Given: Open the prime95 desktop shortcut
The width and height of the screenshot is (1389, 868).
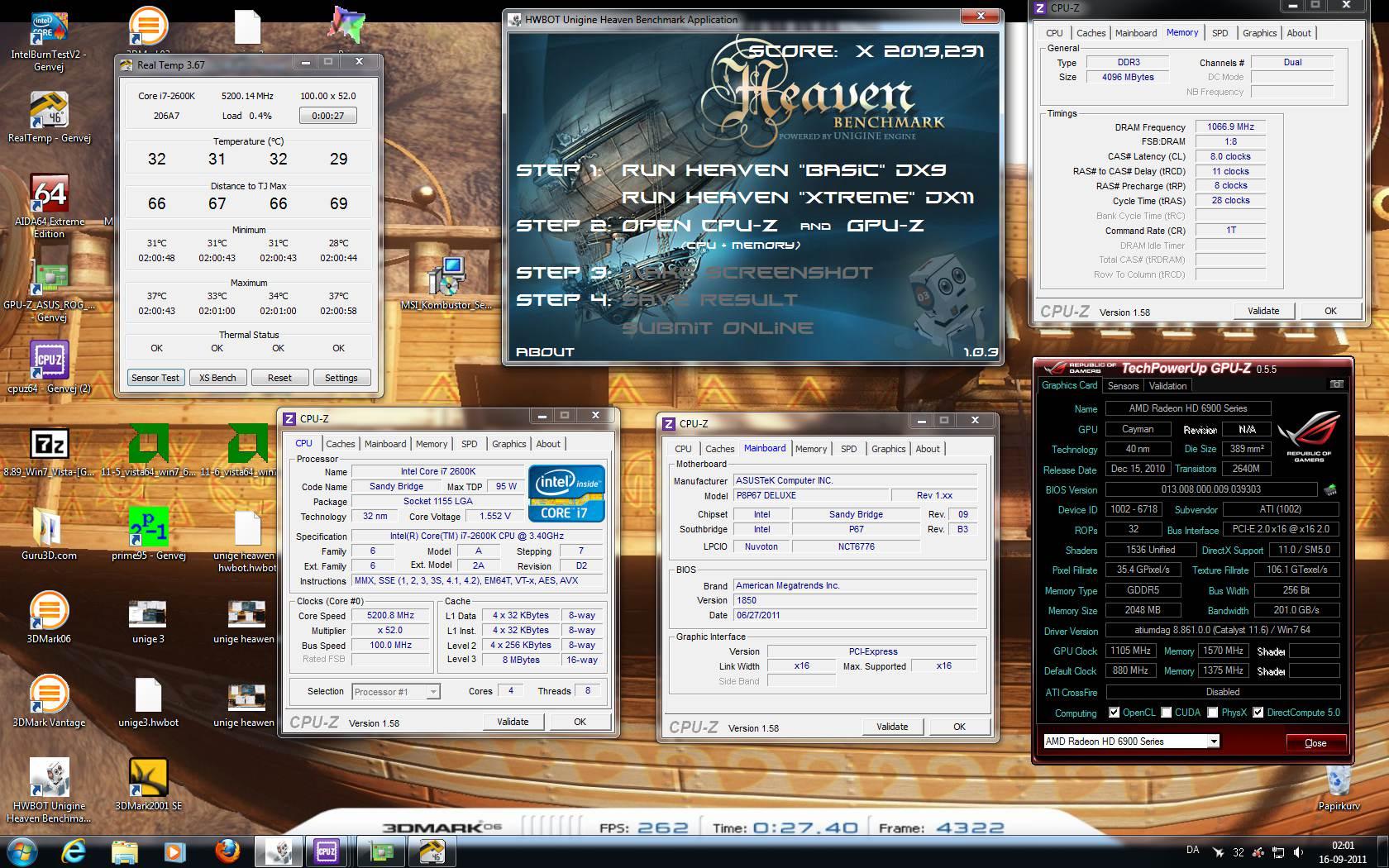Looking at the screenshot, I should click(149, 535).
